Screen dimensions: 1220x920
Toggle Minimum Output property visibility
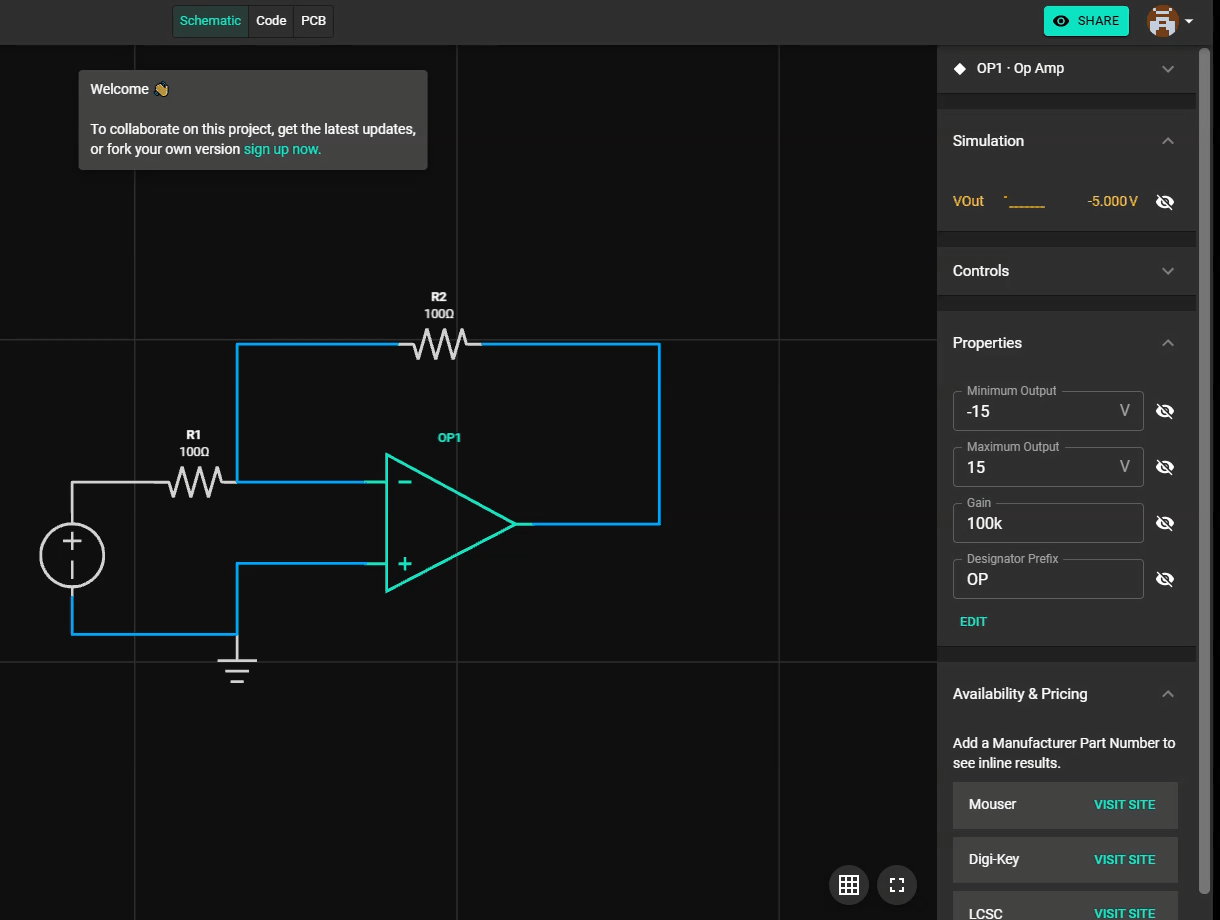pyautogui.click(x=1164, y=411)
